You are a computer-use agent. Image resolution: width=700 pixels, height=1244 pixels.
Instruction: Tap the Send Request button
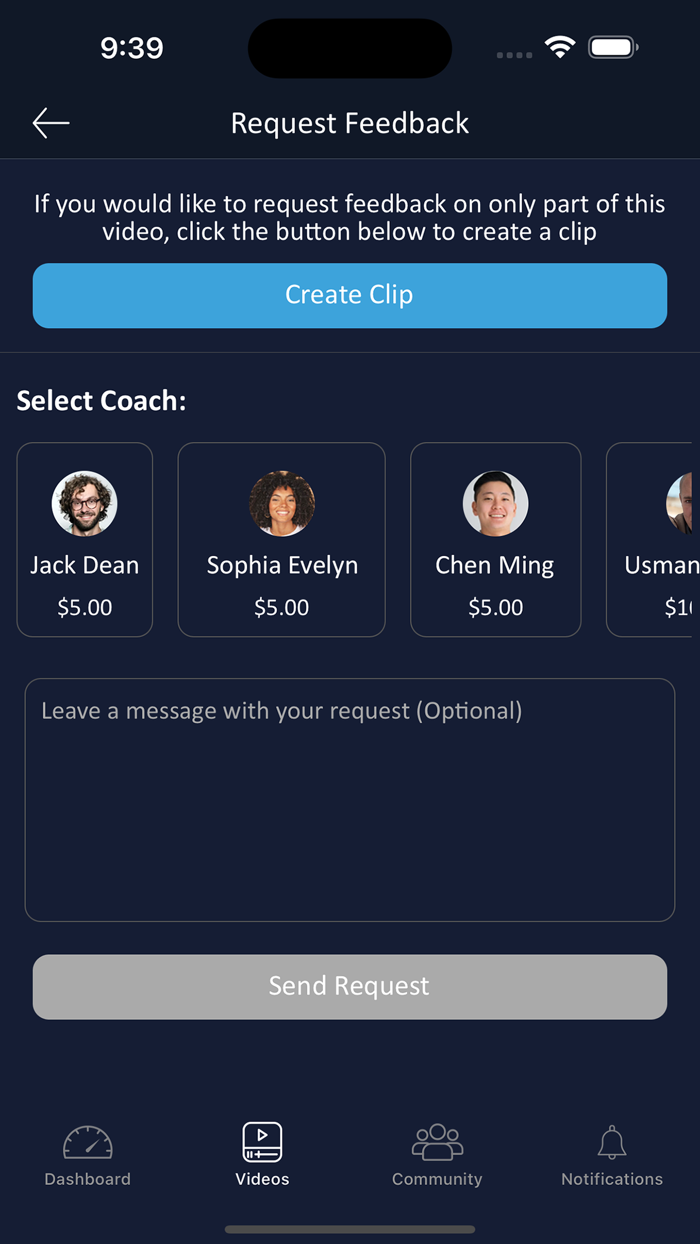(349, 986)
